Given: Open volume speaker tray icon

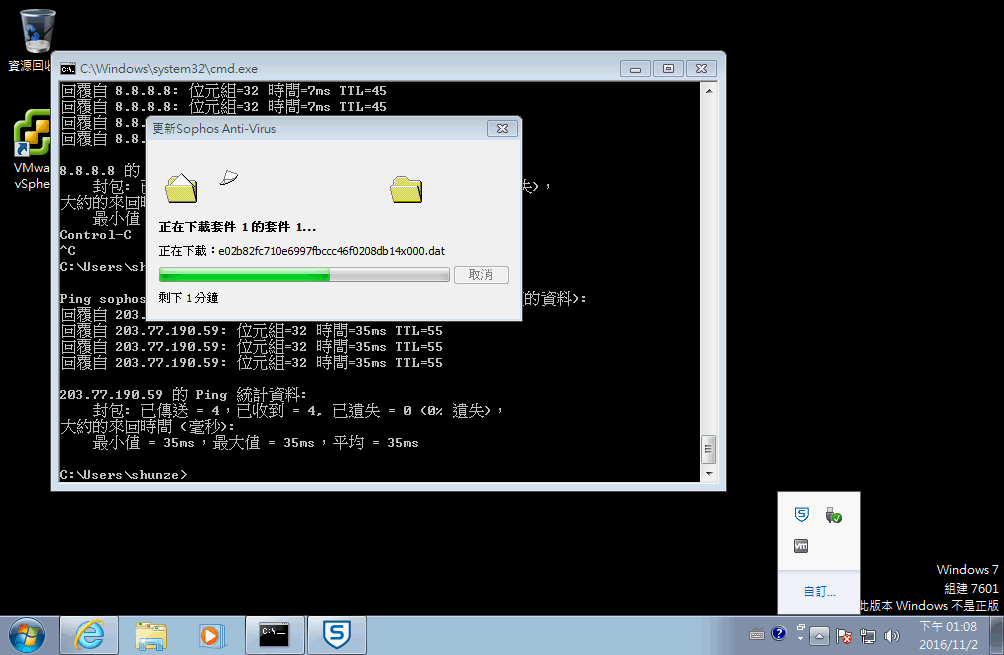Looking at the screenshot, I should coord(891,636).
